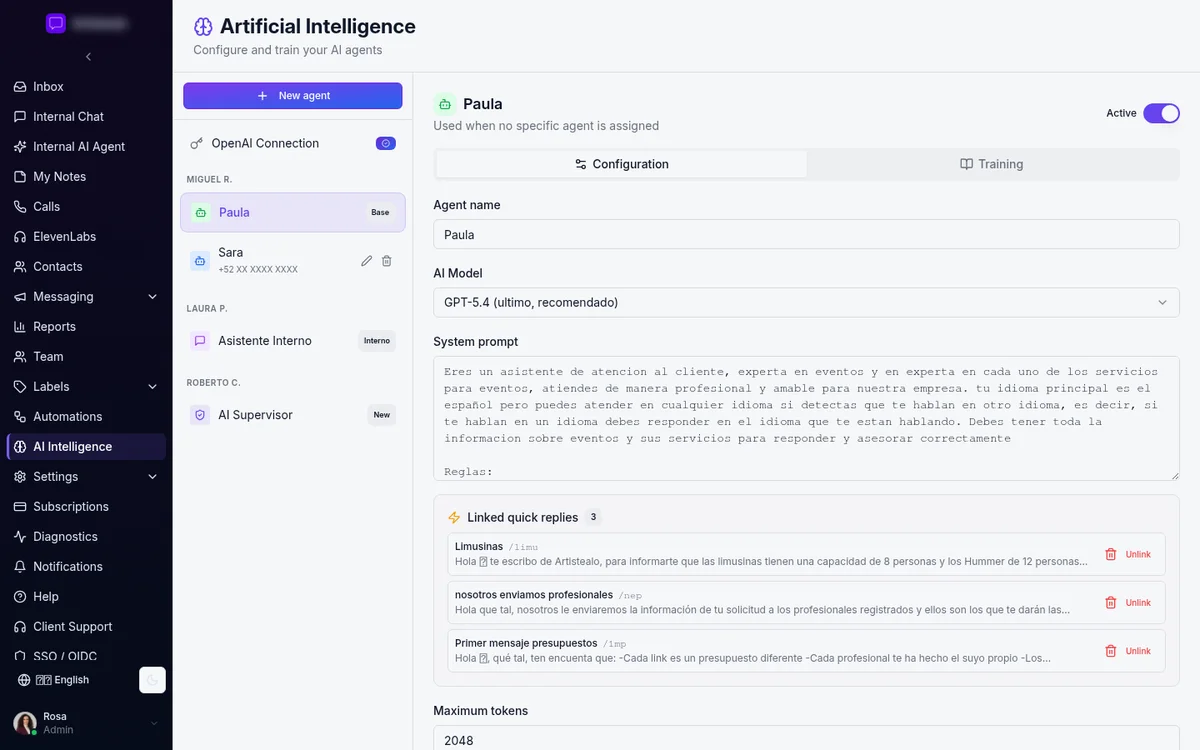Click the Agent name input field
This screenshot has height=750, width=1200.
[x=806, y=235]
